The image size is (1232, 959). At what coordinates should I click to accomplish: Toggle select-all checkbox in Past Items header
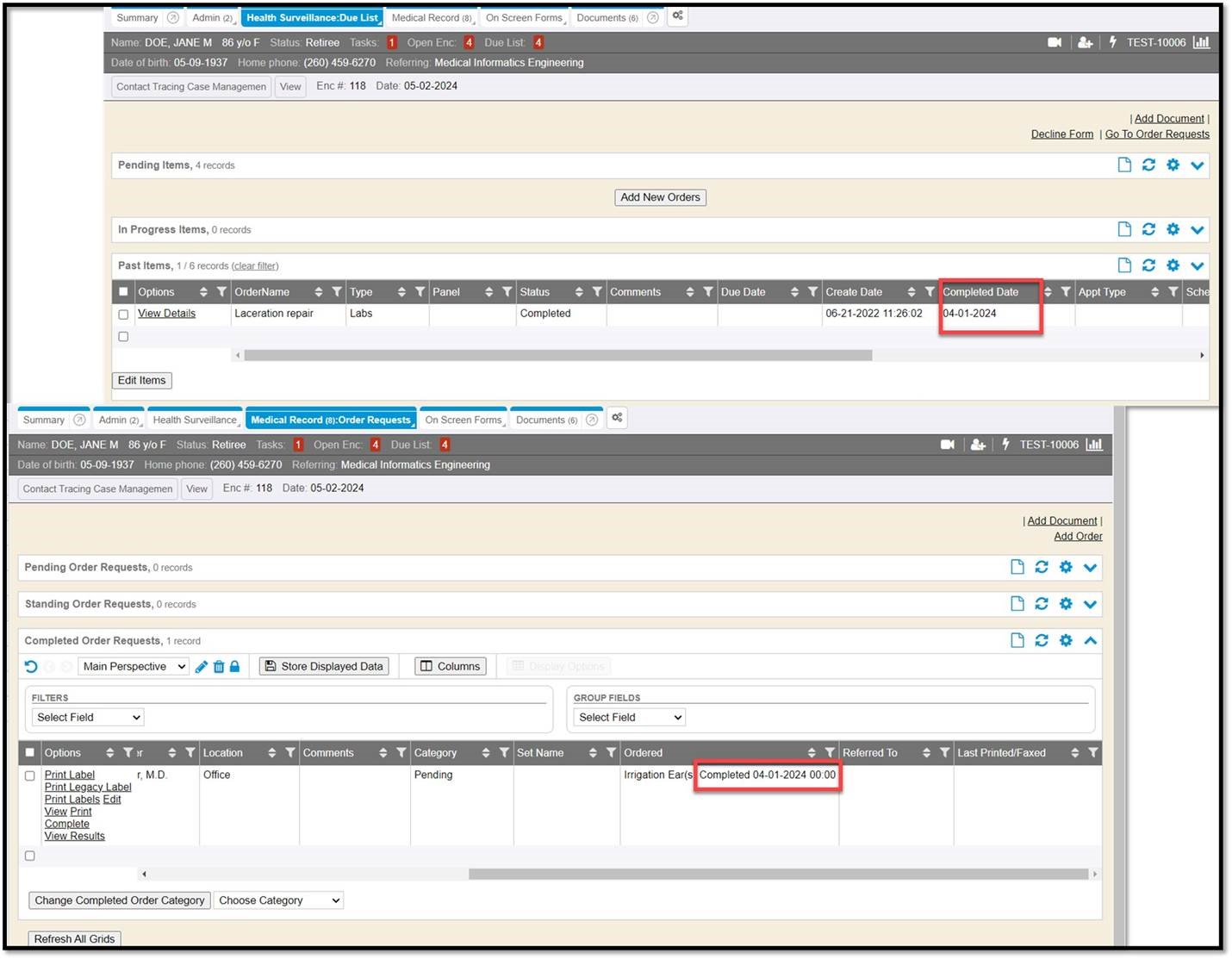click(x=123, y=292)
